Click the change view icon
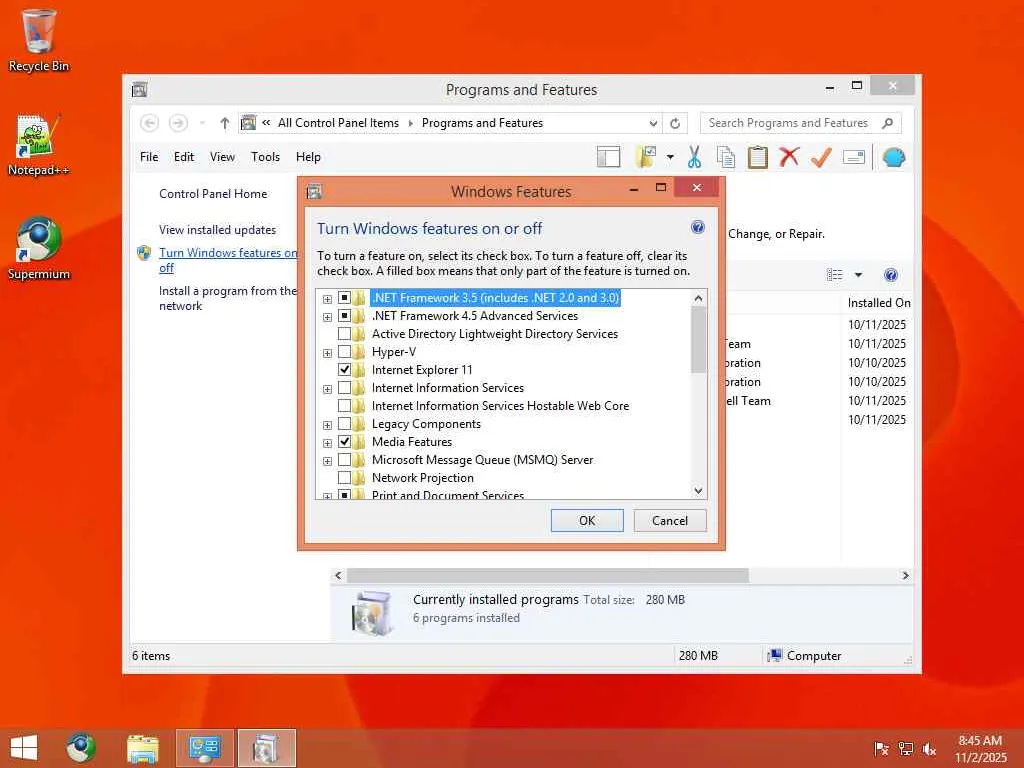This screenshot has width=1024, height=768. tap(835, 275)
